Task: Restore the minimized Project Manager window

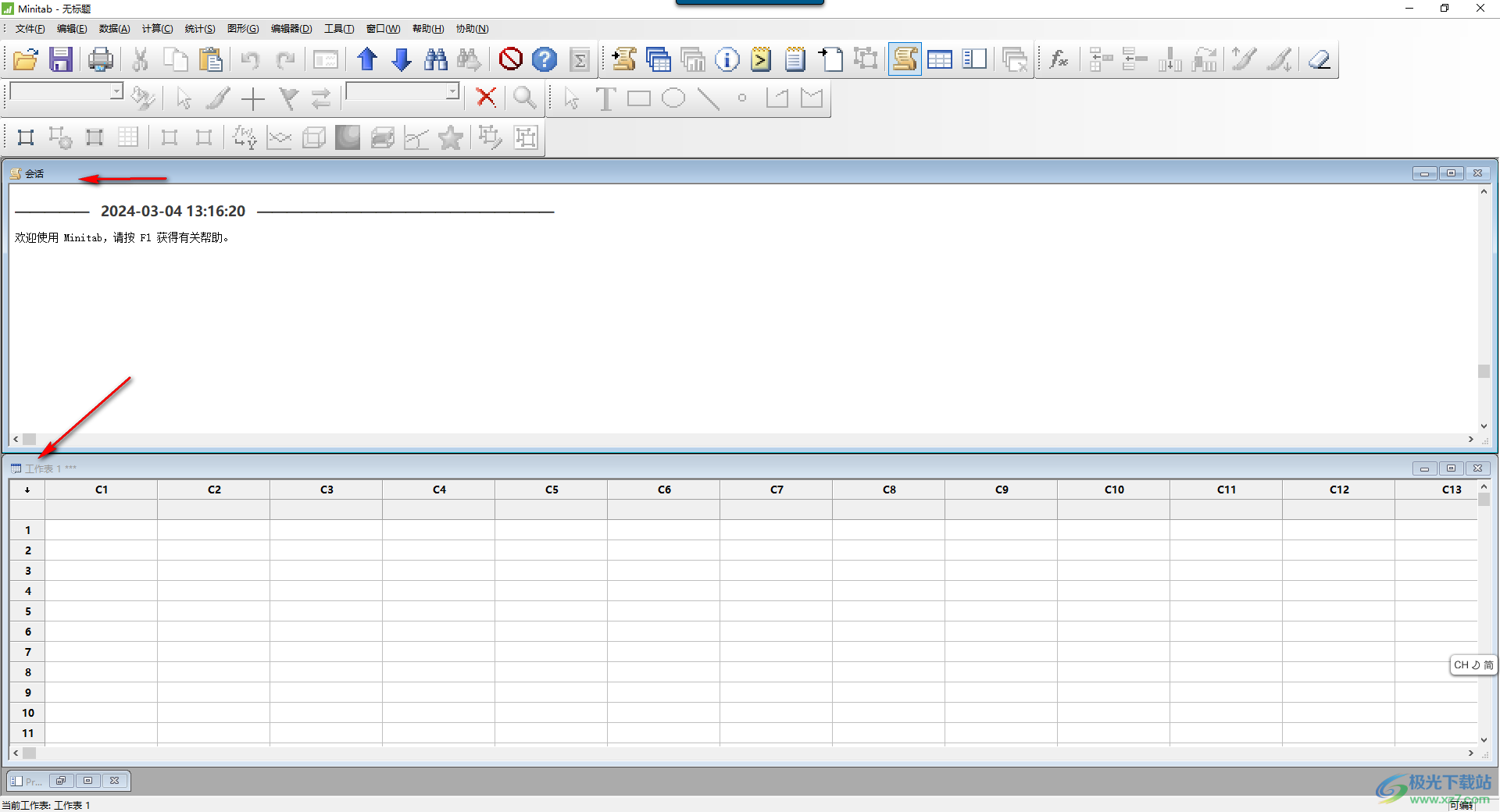Action: 61,781
